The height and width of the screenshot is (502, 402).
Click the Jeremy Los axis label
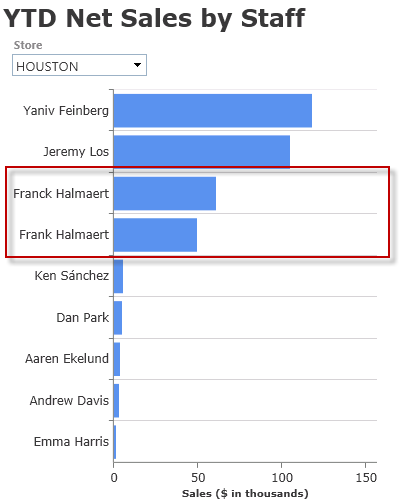[x=76, y=152]
